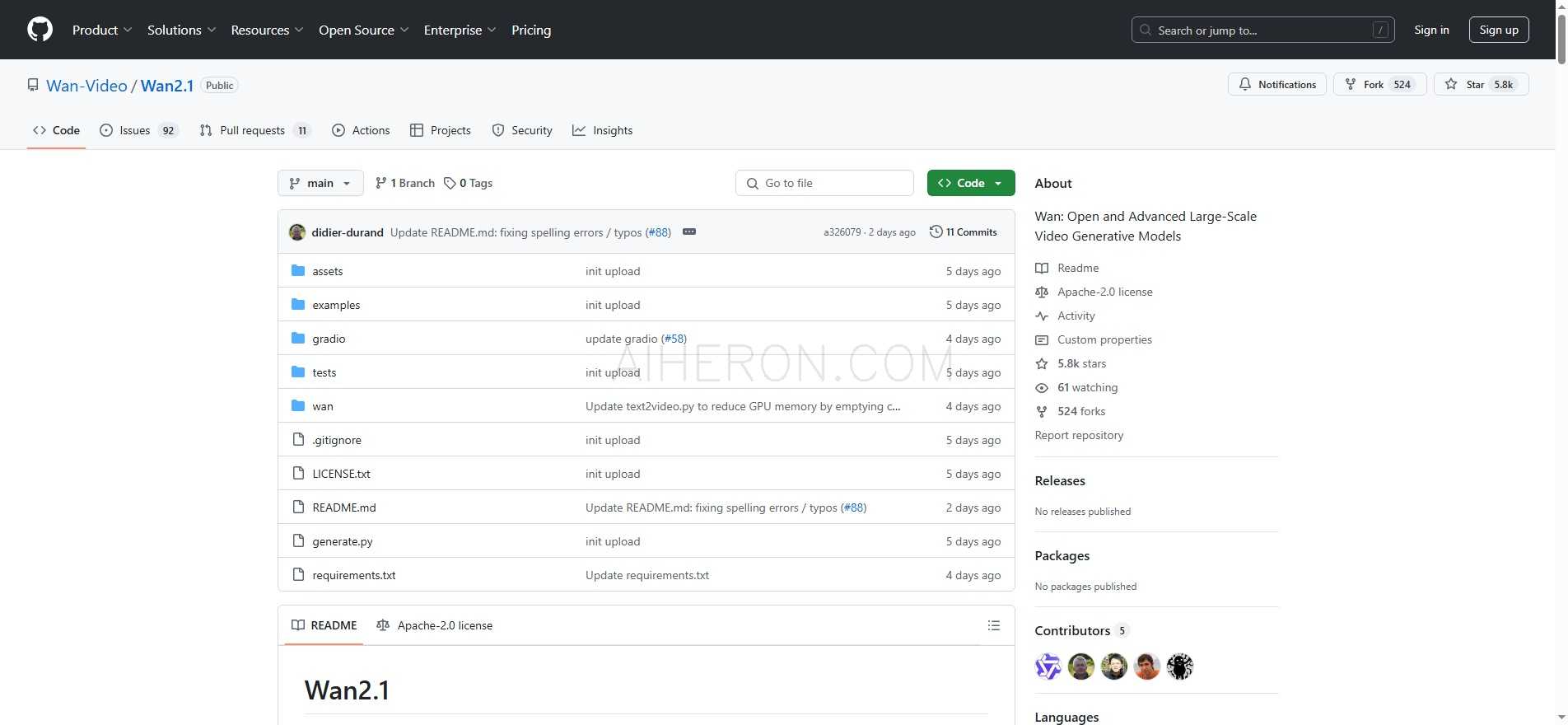Click the Sign in link
Image resolution: width=1568 pixels, height=725 pixels.
[1431, 30]
